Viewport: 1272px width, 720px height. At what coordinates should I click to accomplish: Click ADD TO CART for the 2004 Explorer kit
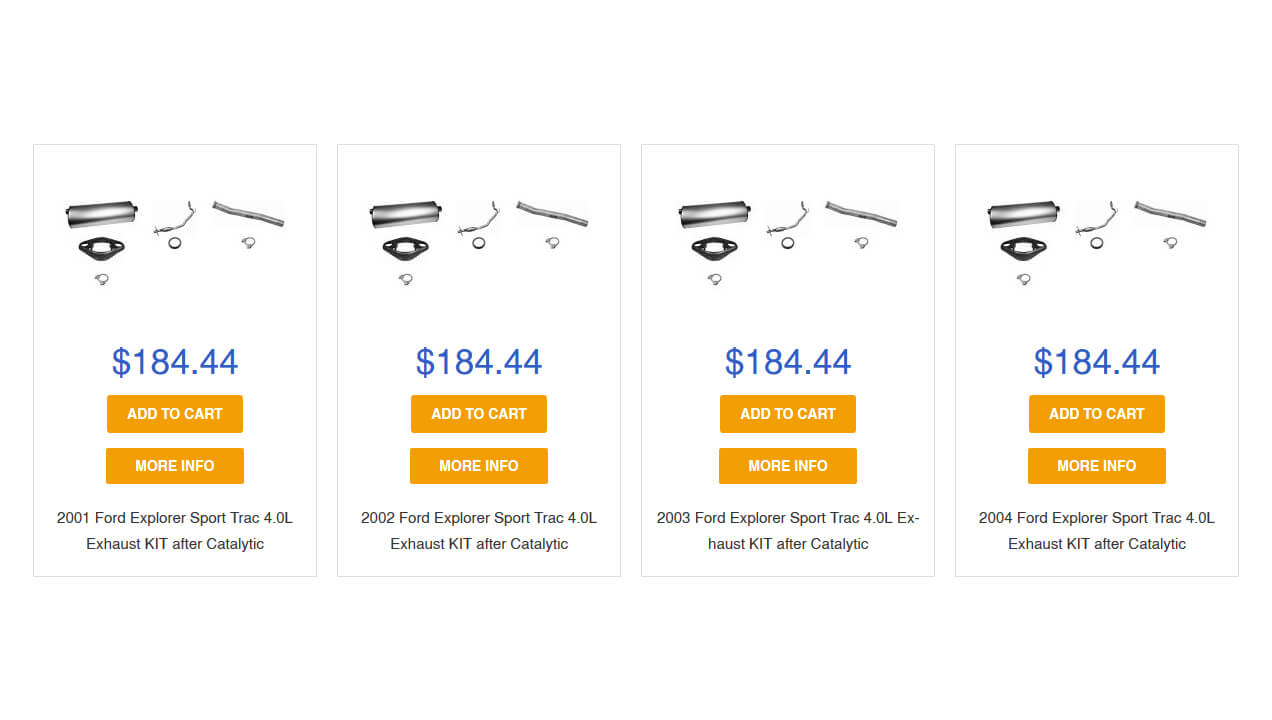(1096, 413)
